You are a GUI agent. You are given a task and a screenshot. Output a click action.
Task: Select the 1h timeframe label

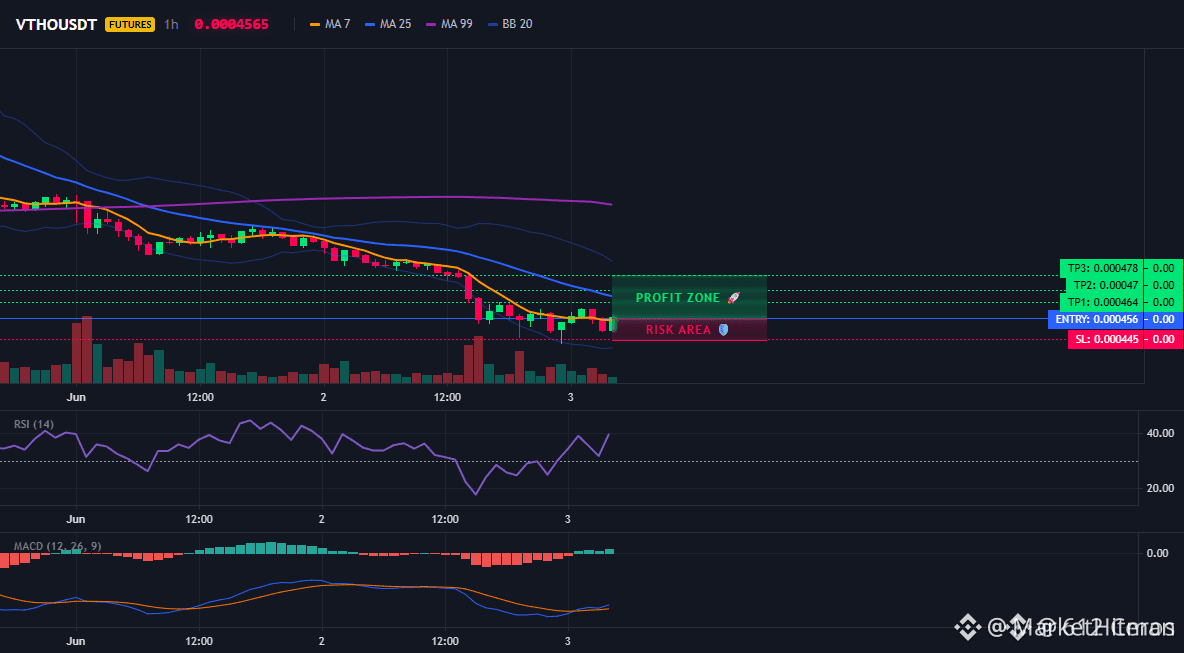pos(171,24)
